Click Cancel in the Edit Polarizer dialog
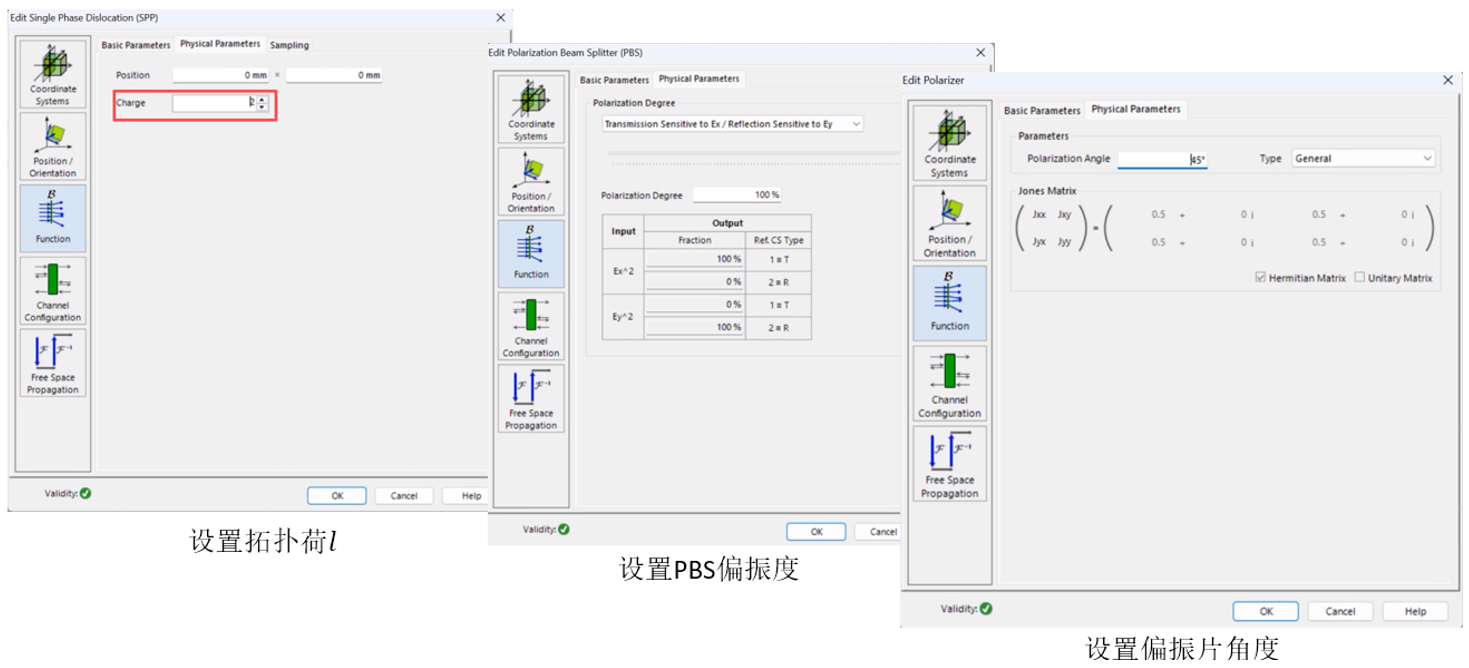The width and height of the screenshot is (1469, 668). 1340,611
